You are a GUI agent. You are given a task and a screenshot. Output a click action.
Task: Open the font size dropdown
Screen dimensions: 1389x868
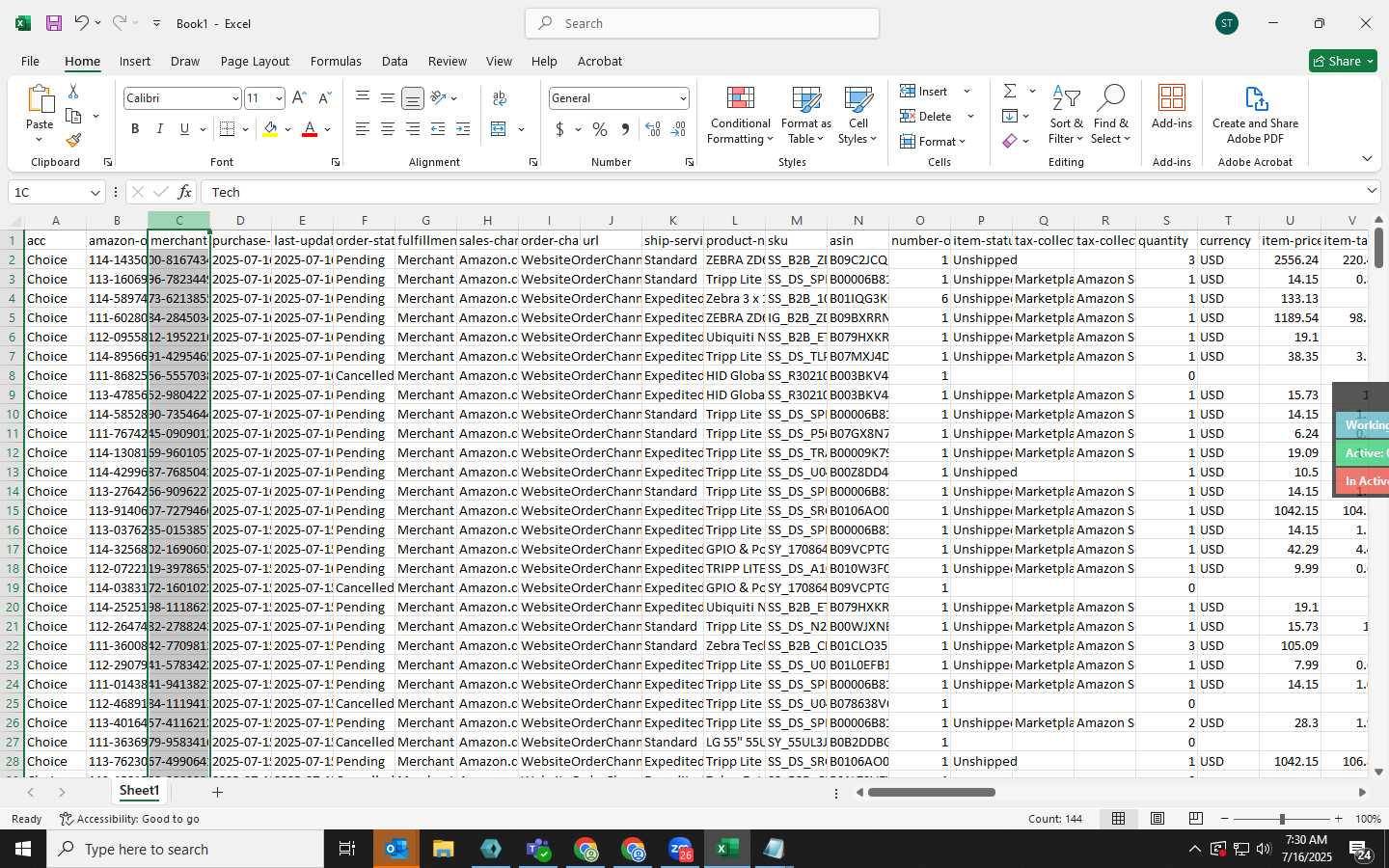click(x=279, y=98)
